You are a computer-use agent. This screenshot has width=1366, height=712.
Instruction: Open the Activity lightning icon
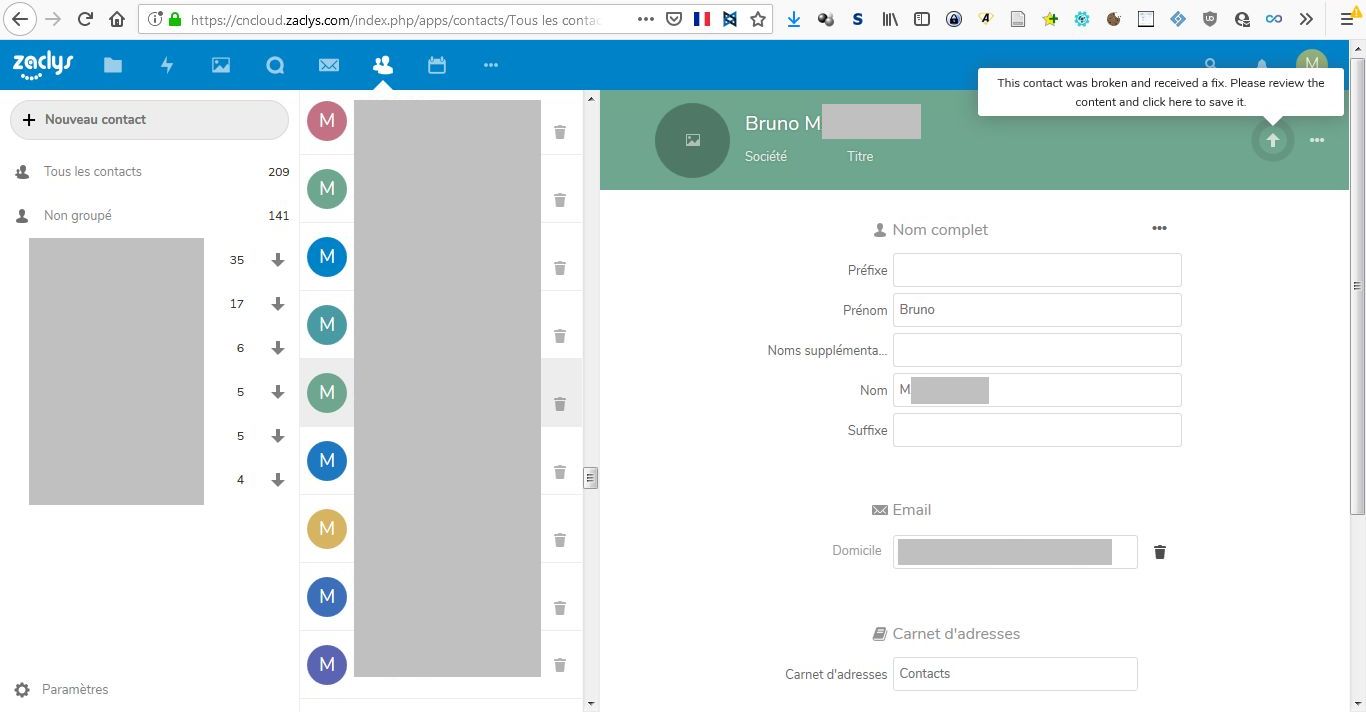point(167,65)
